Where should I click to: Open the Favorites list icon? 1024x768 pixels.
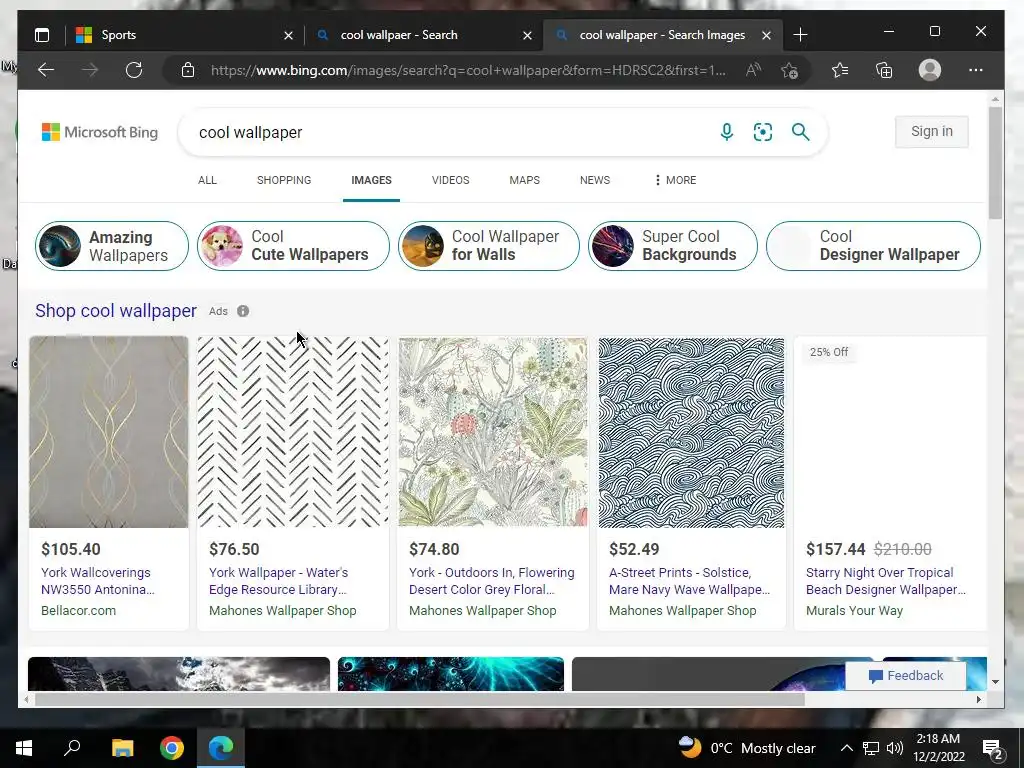pyautogui.click(x=840, y=70)
